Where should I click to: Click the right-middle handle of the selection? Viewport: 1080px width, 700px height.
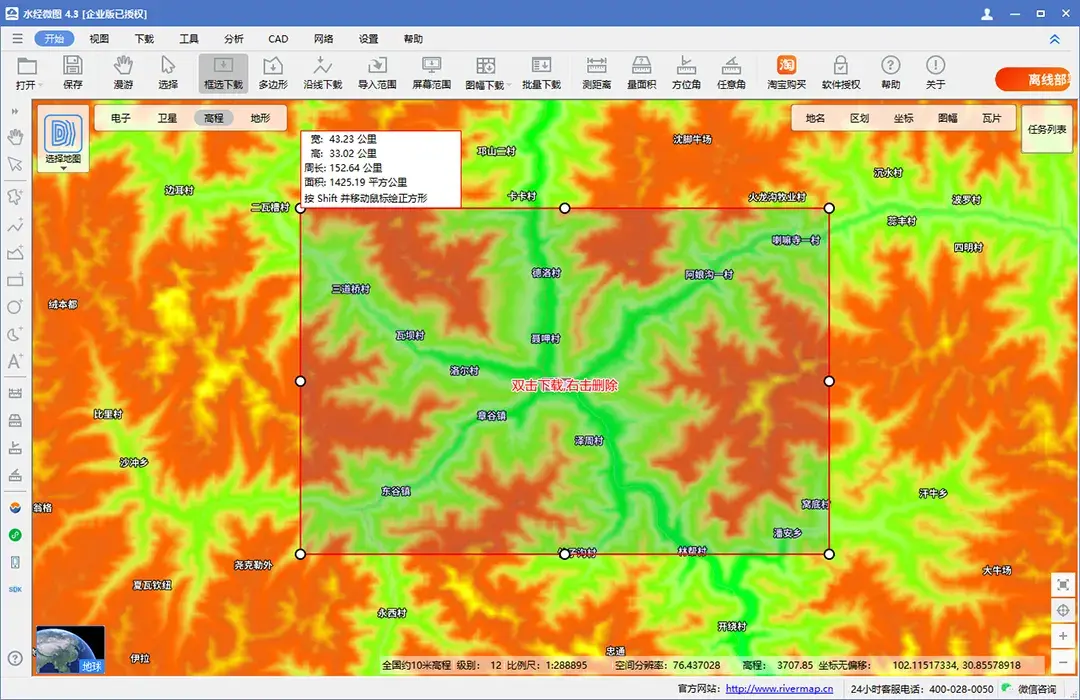[829, 381]
